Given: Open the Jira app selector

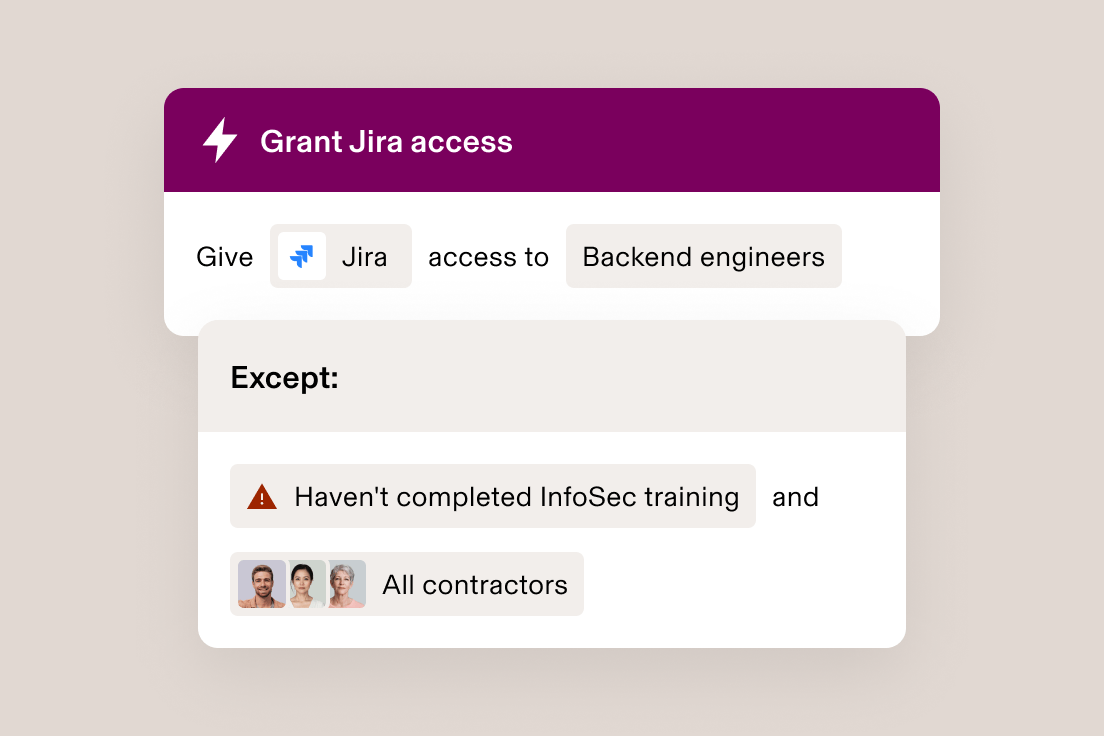Looking at the screenshot, I should pos(340,256).
